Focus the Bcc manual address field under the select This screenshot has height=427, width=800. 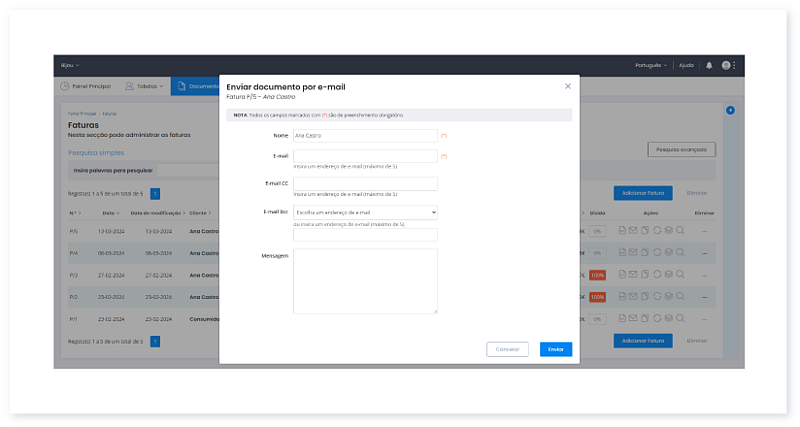(x=365, y=235)
